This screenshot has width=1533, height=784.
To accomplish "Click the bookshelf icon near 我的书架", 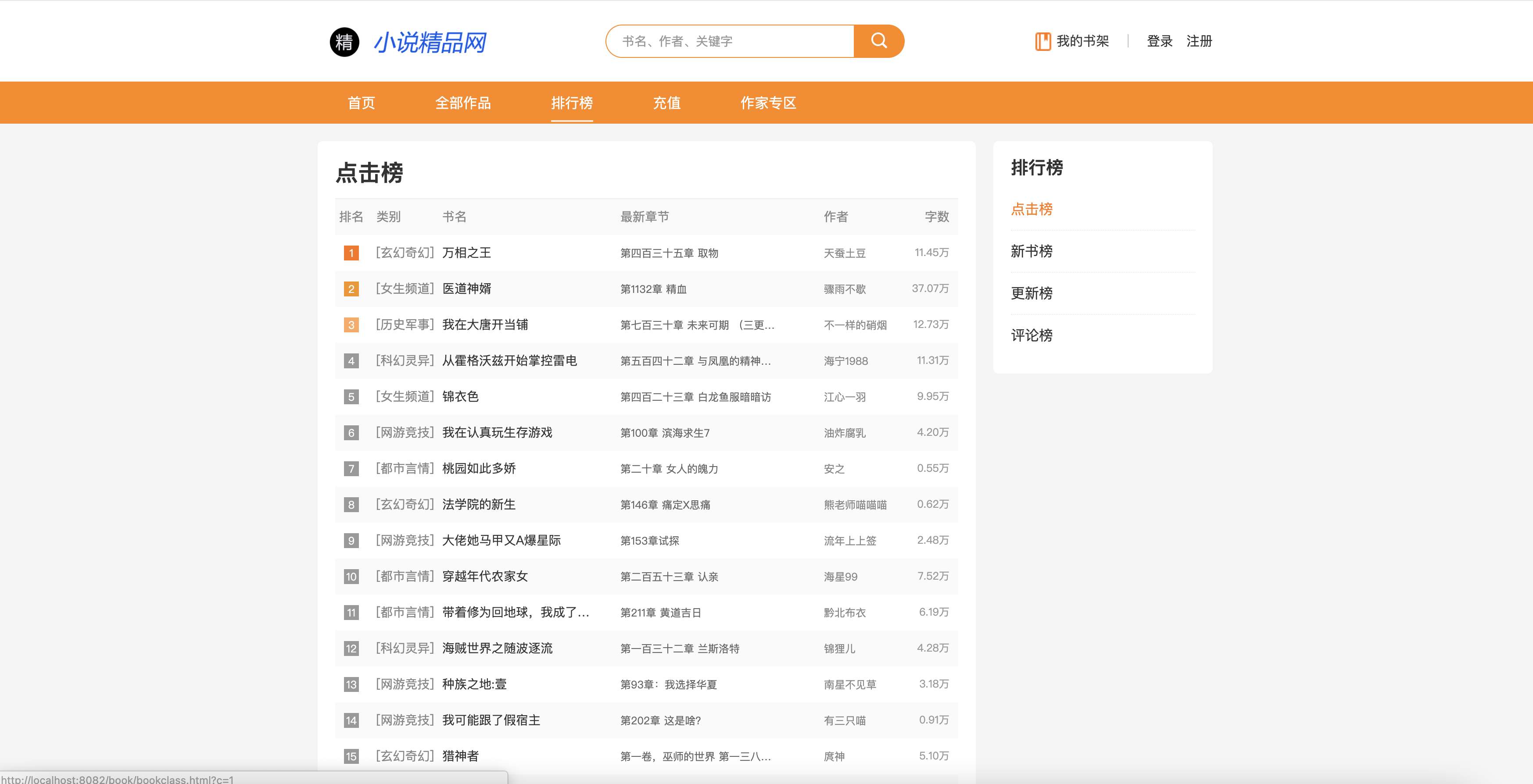I will [x=1042, y=41].
